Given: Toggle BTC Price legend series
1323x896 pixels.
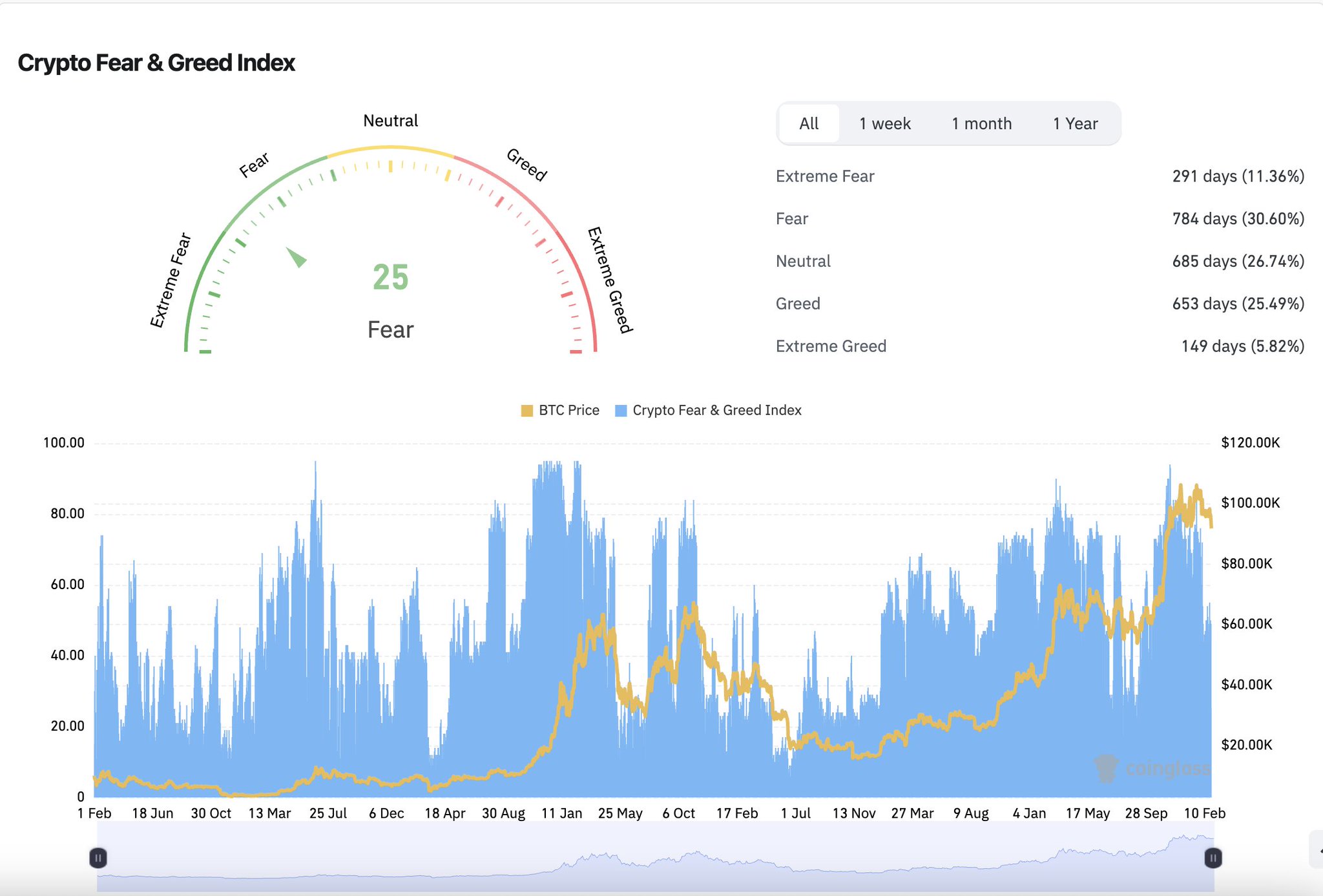Looking at the screenshot, I should [x=560, y=410].
